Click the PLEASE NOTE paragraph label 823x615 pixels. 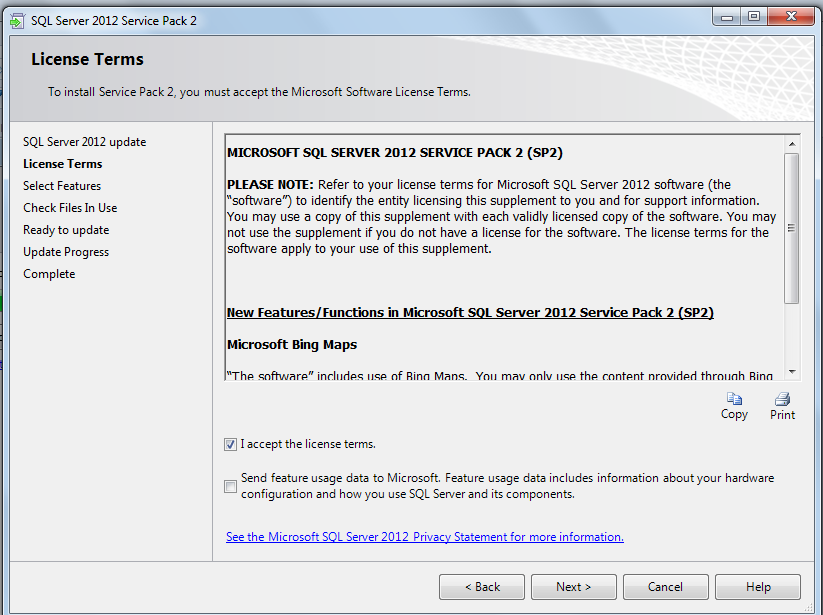[x=270, y=185]
